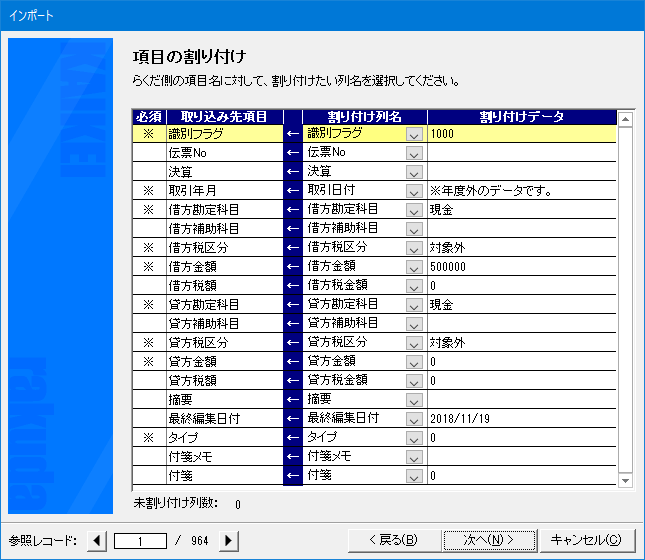Image resolution: width=645 pixels, height=560 pixels.
Task: Select the 摘要 target item cell
Action: 225,399
